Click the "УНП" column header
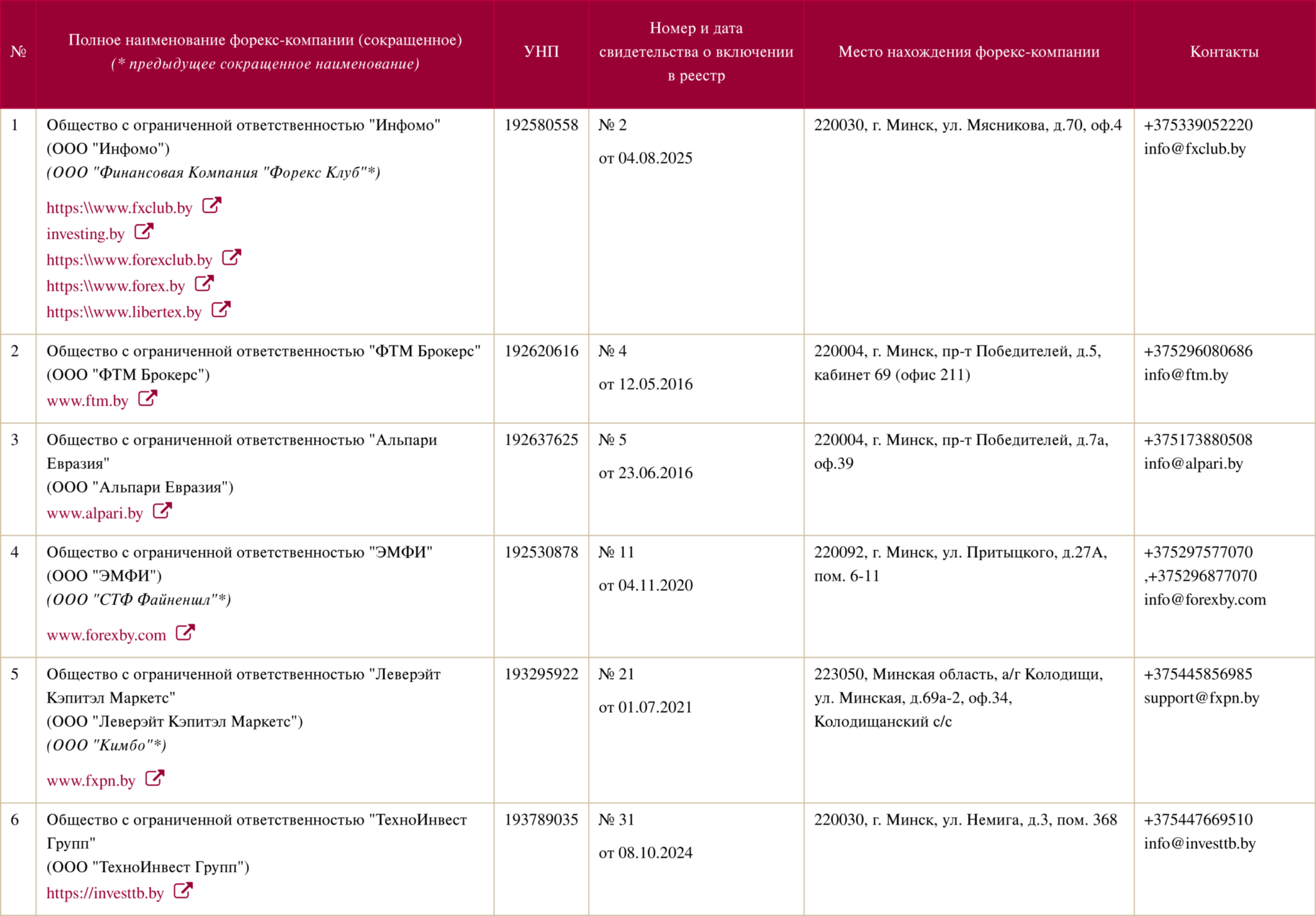 click(x=541, y=52)
